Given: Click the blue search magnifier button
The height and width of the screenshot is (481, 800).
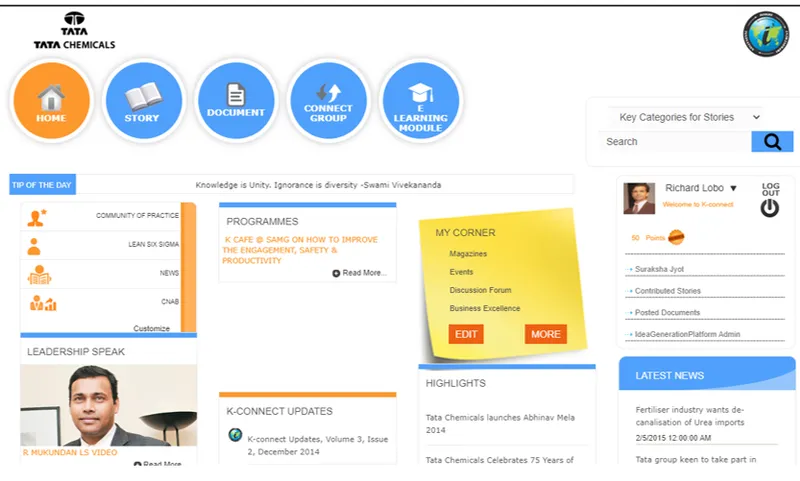Looking at the screenshot, I should (x=772, y=142).
